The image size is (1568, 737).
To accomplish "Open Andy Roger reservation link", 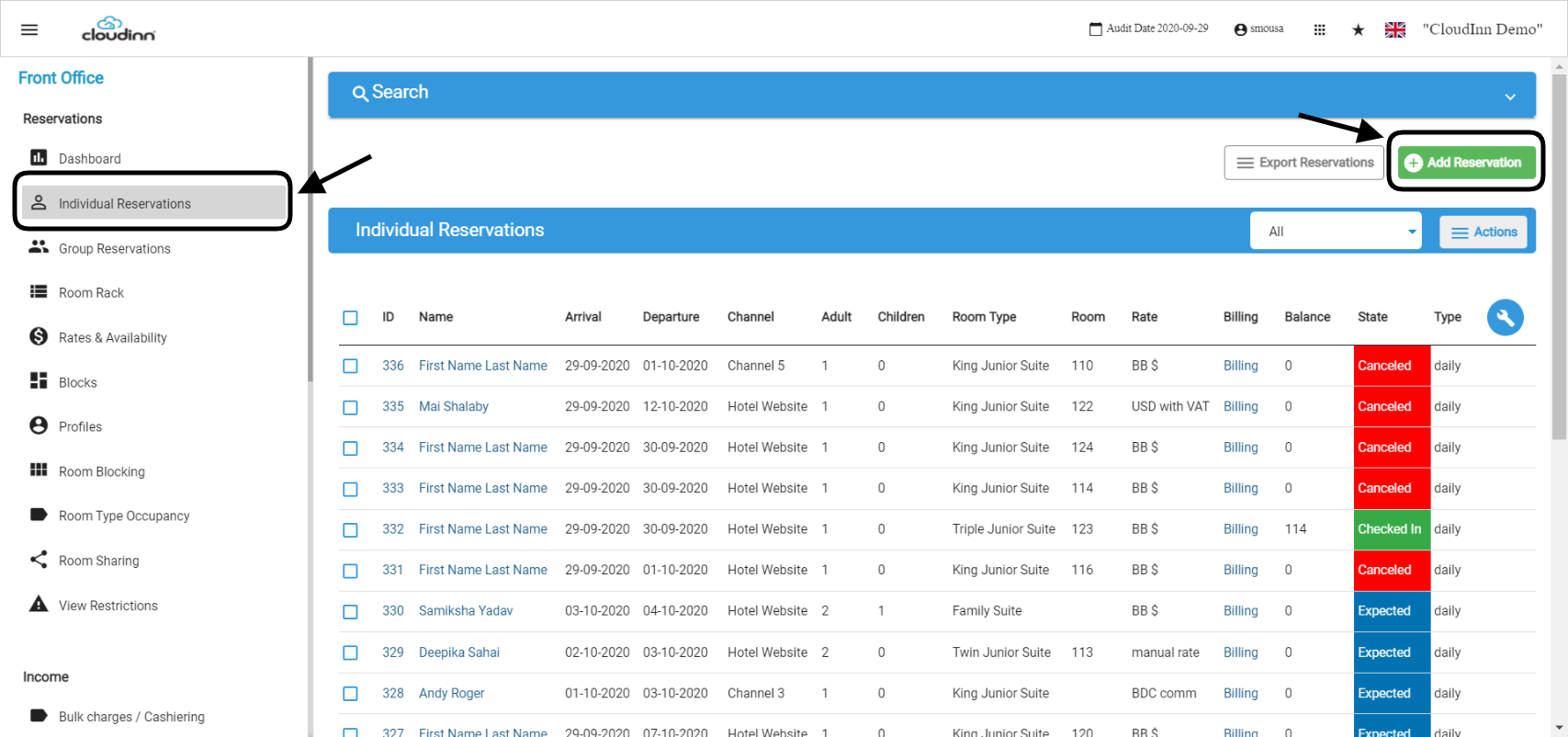I will [x=451, y=693].
